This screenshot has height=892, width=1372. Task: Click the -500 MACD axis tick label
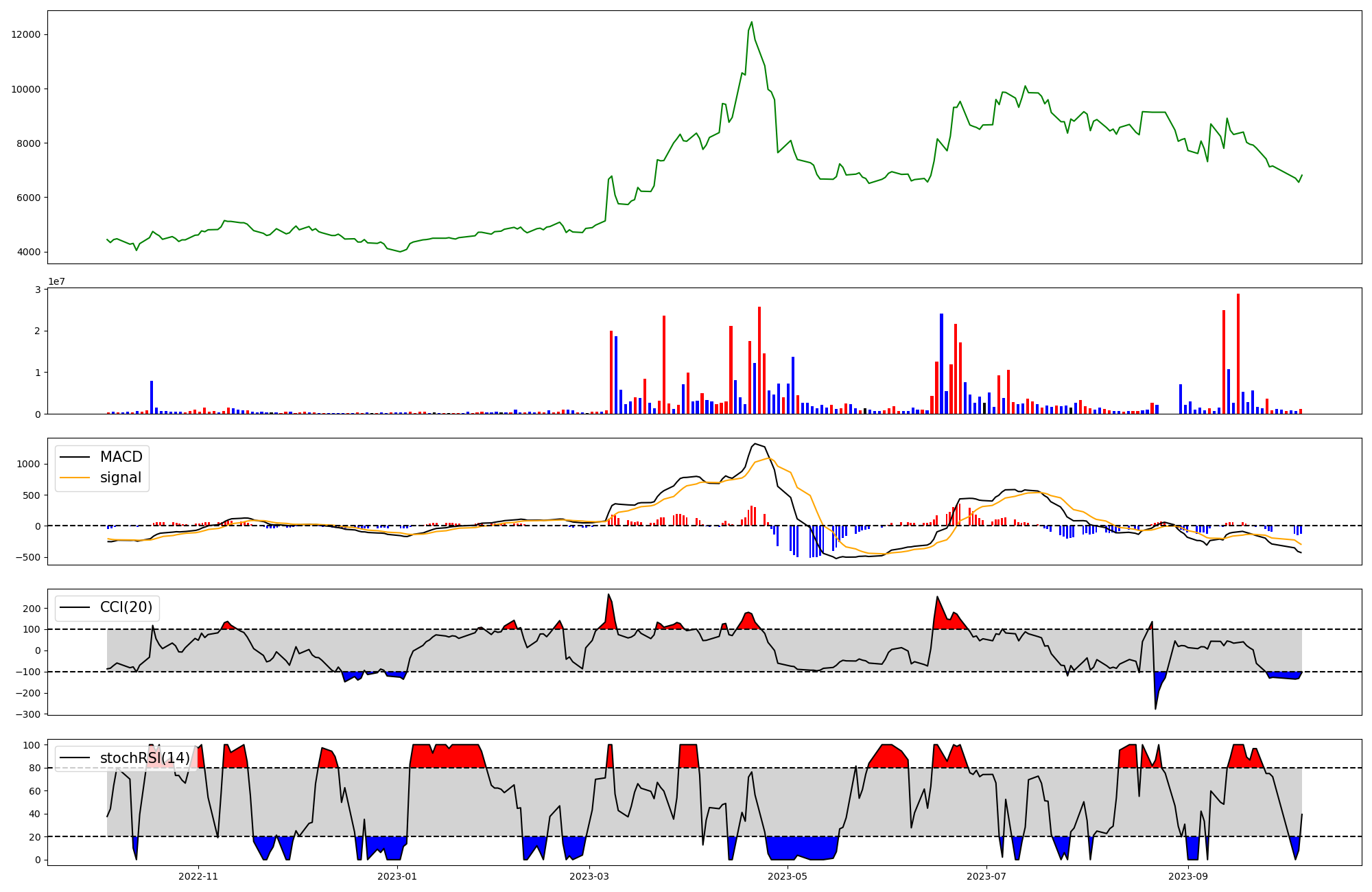(29, 557)
